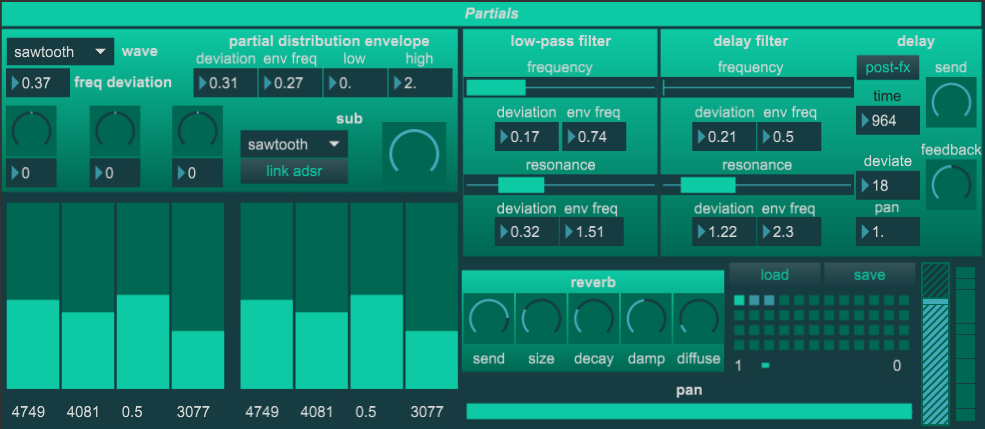Select the first lit preset slot
The image size is (985, 429).
739,300
